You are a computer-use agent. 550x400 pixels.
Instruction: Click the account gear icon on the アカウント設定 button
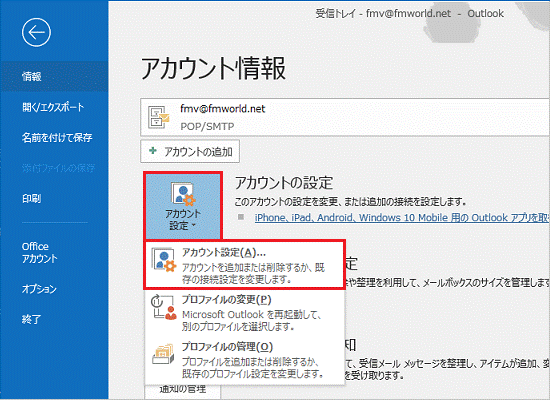[183, 193]
